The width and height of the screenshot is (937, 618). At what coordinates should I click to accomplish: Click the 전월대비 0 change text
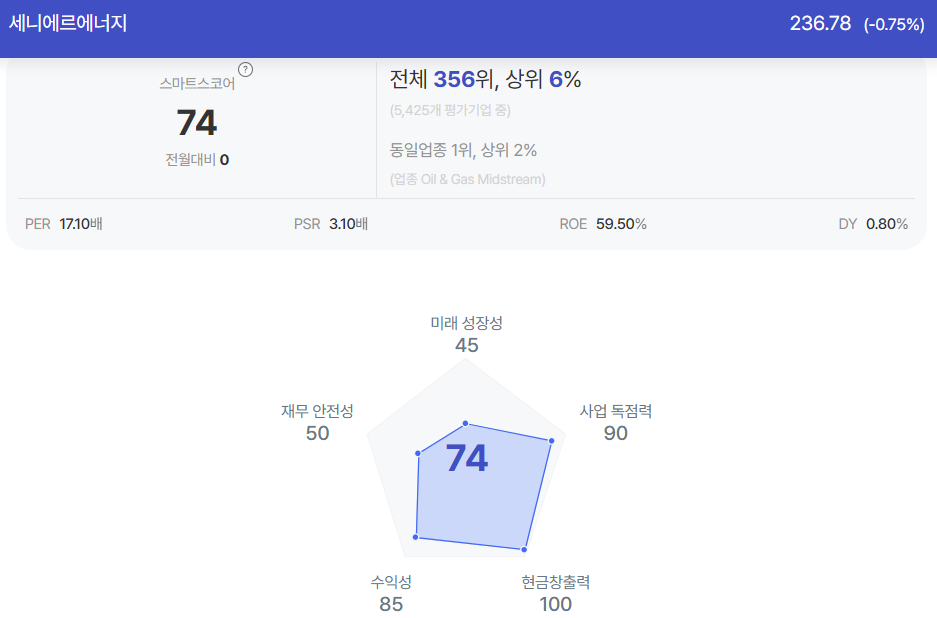(x=197, y=160)
